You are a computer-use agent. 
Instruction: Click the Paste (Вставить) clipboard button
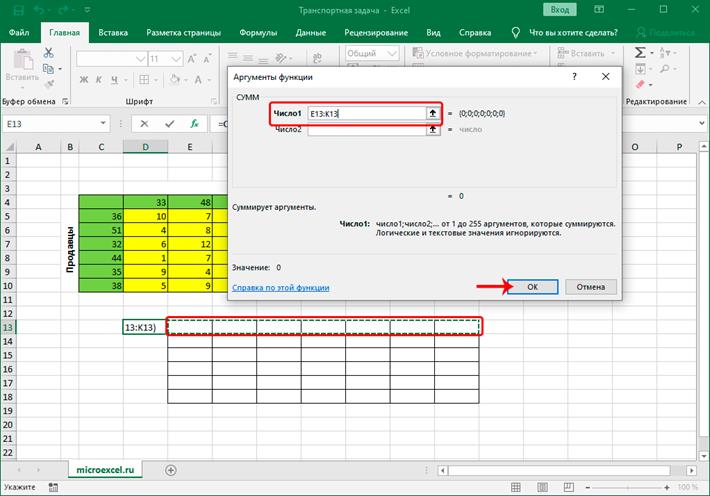pos(22,68)
